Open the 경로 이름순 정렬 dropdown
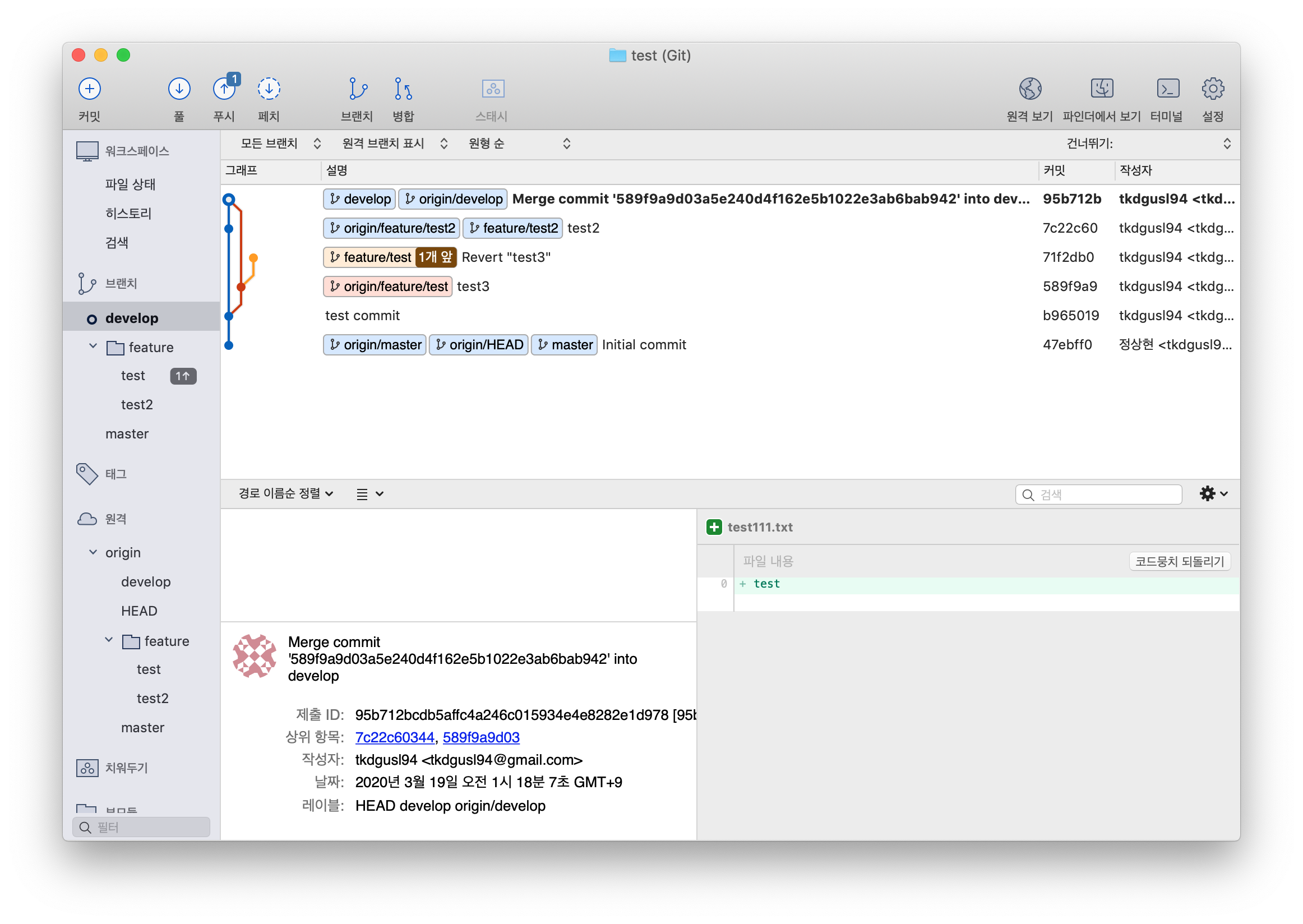 285,493
